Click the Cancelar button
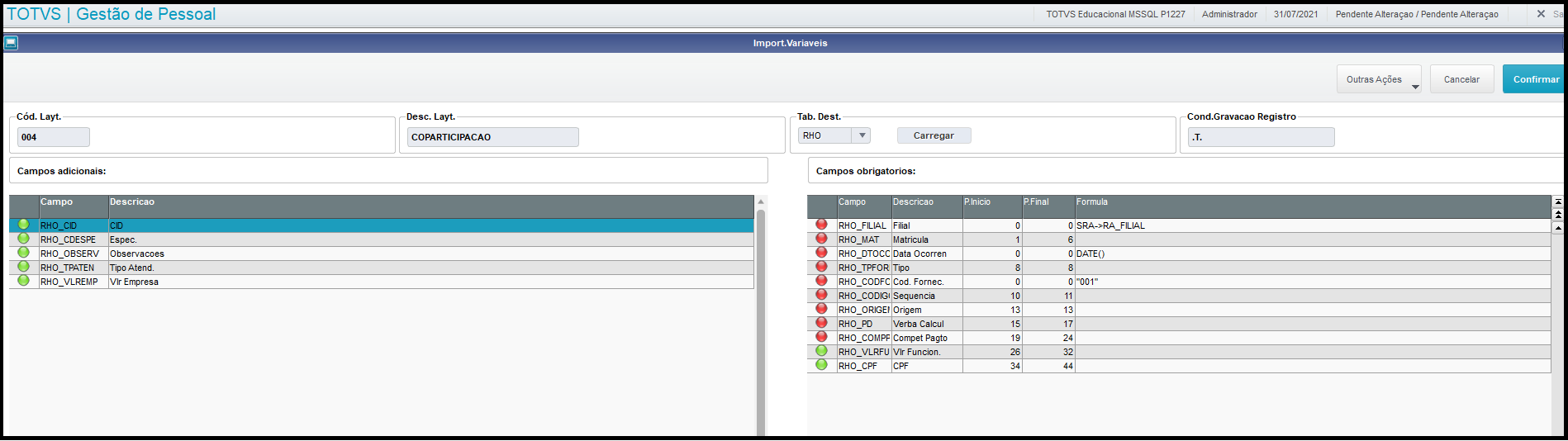 click(x=1461, y=79)
